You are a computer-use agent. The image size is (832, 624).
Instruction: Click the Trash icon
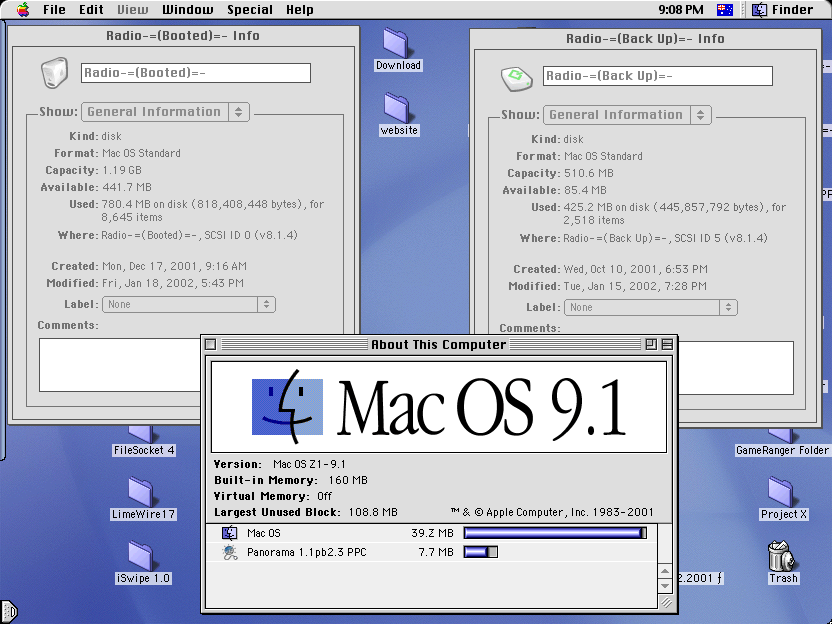[781, 556]
